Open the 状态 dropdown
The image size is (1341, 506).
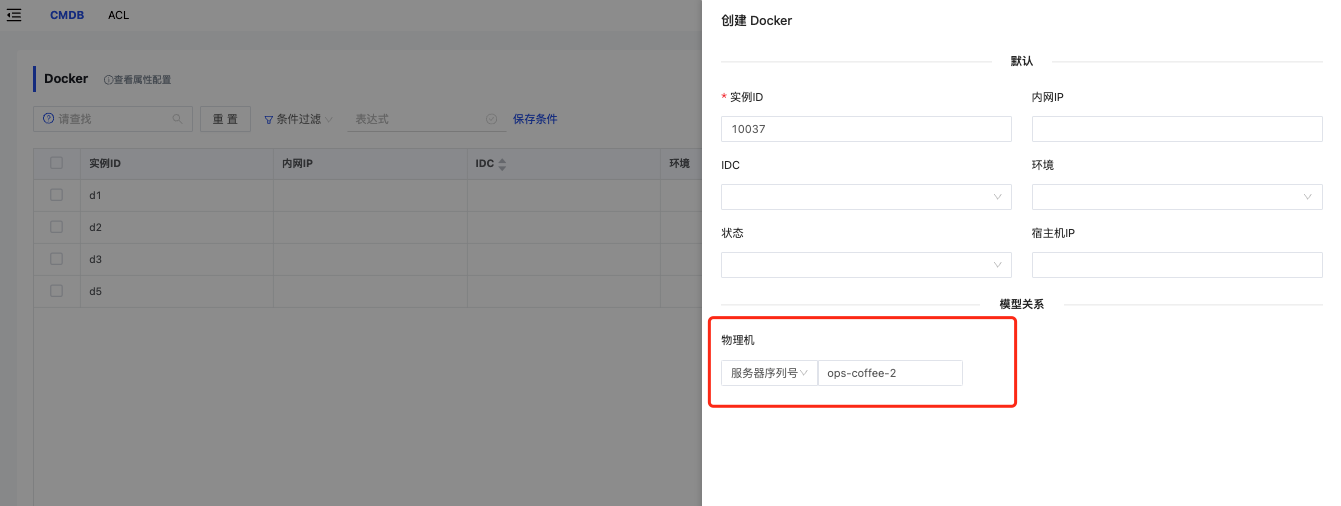(865, 265)
